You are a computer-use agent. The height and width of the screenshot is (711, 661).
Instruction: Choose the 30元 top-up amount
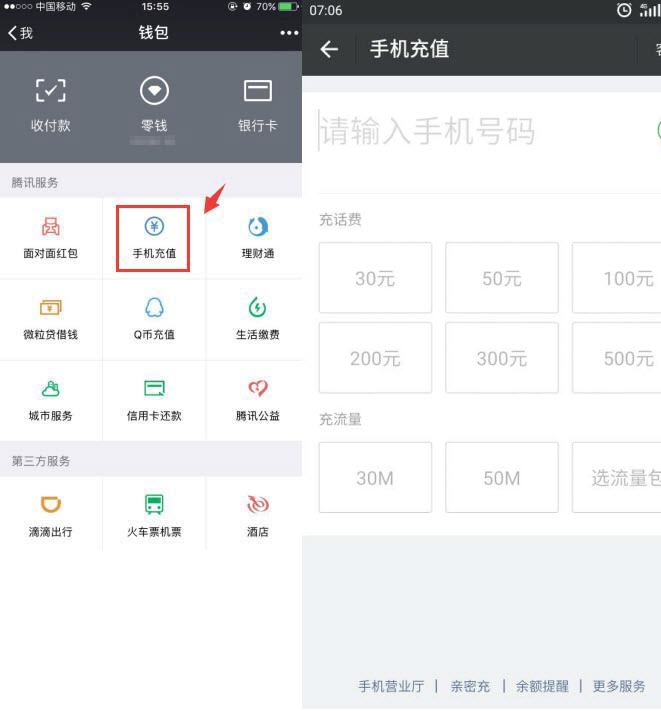click(375, 278)
